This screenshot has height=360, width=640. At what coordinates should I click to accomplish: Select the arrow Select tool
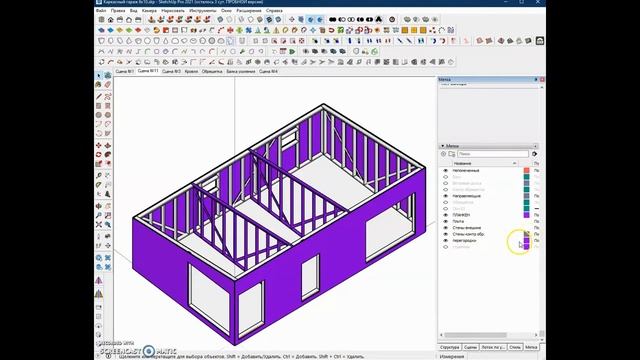coord(99,76)
